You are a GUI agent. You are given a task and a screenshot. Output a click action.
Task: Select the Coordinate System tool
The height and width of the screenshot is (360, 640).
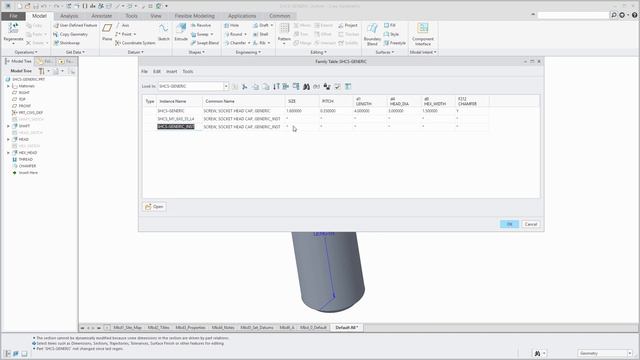pos(135,43)
